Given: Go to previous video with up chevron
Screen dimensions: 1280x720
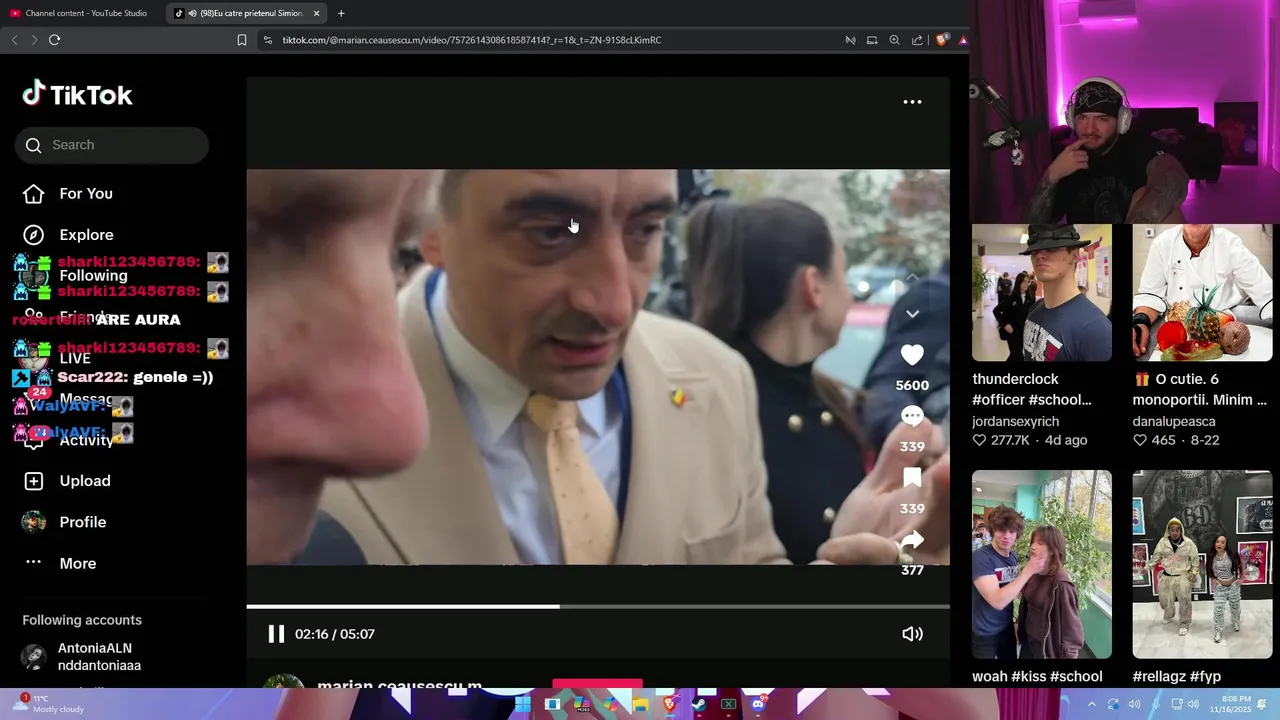Looking at the screenshot, I should click(912, 277).
